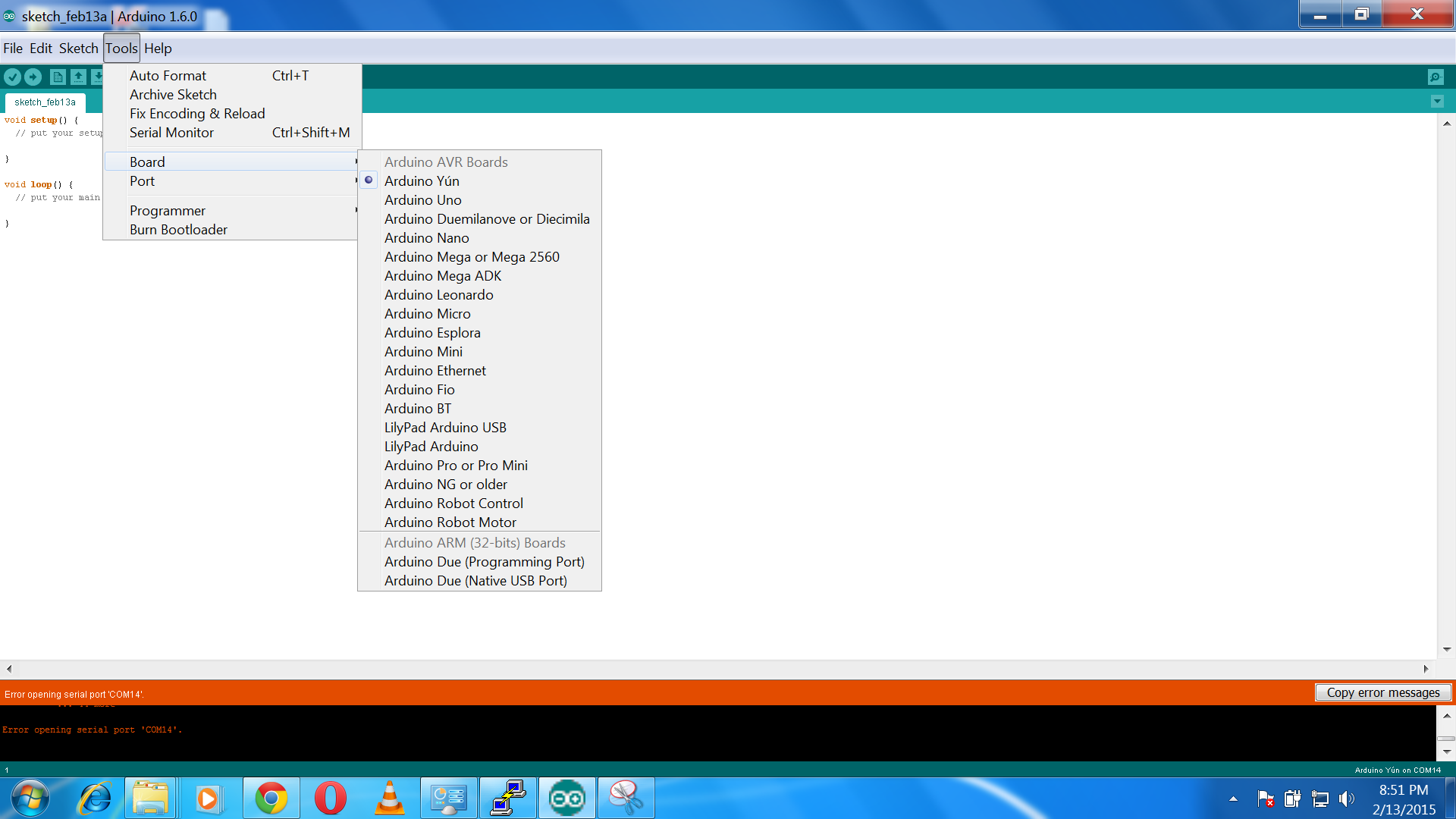Open the Serial Monitor magnifier icon
The height and width of the screenshot is (819, 1456).
click(1436, 77)
